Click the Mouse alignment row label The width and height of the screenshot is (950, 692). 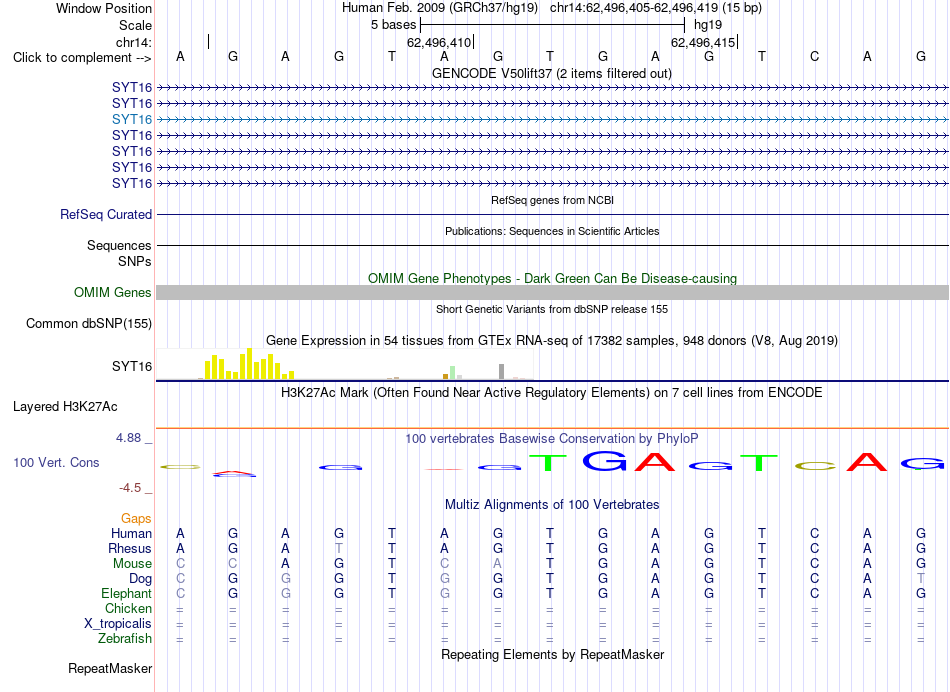pyautogui.click(x=132, y=564)
